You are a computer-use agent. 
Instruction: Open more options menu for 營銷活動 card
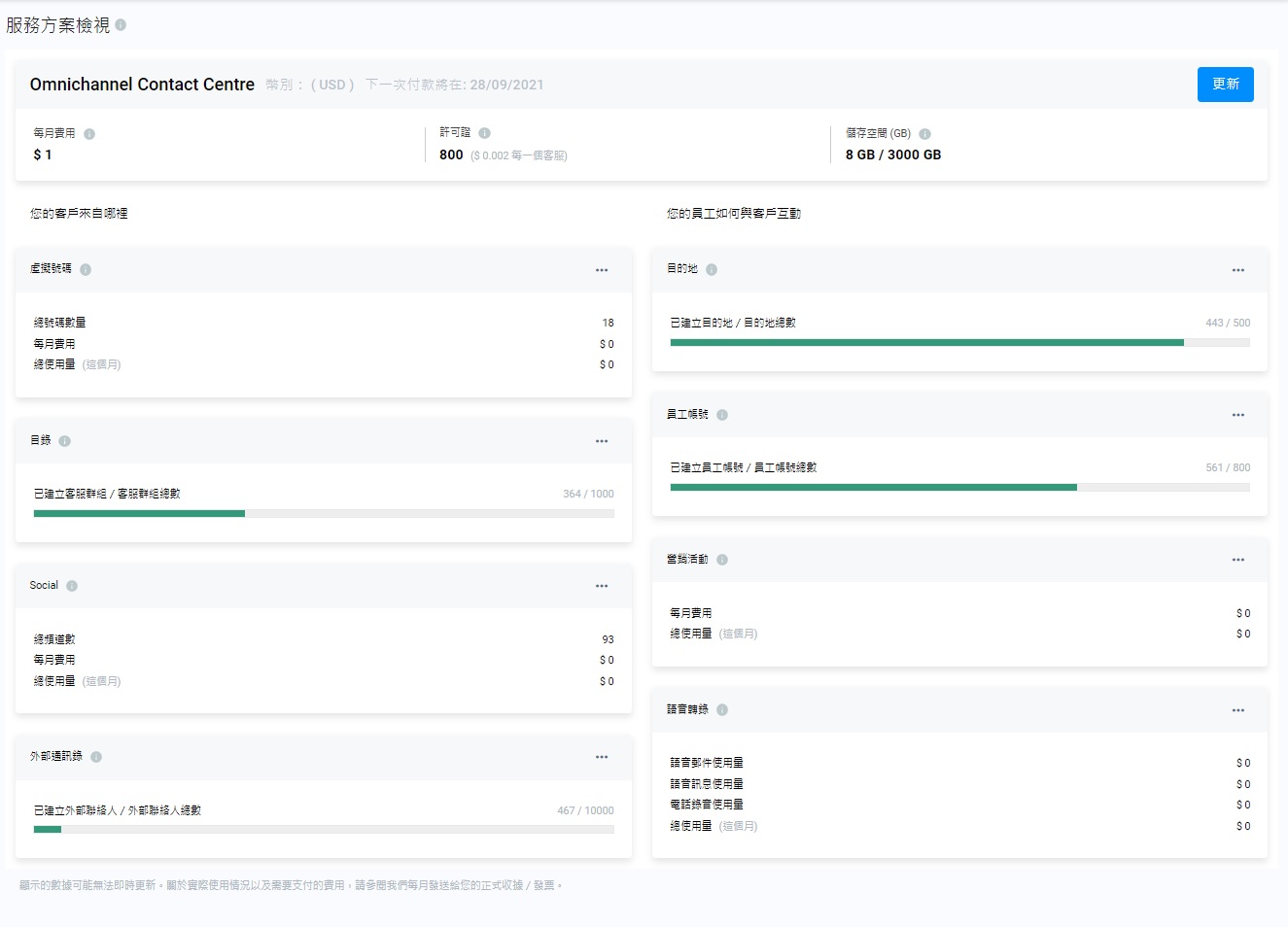click(x=1237, y=560)
